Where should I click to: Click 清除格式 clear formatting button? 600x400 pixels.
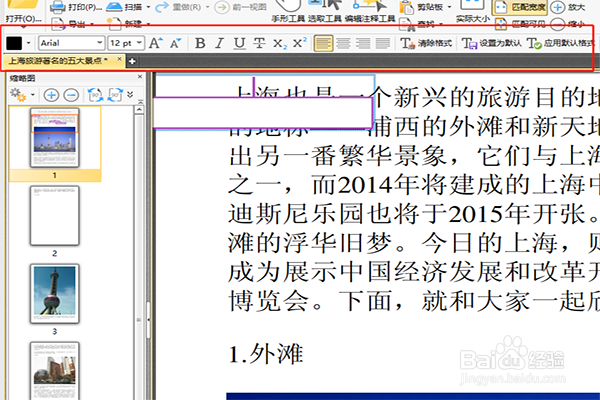pyautogui.click(x=426, y=43)
